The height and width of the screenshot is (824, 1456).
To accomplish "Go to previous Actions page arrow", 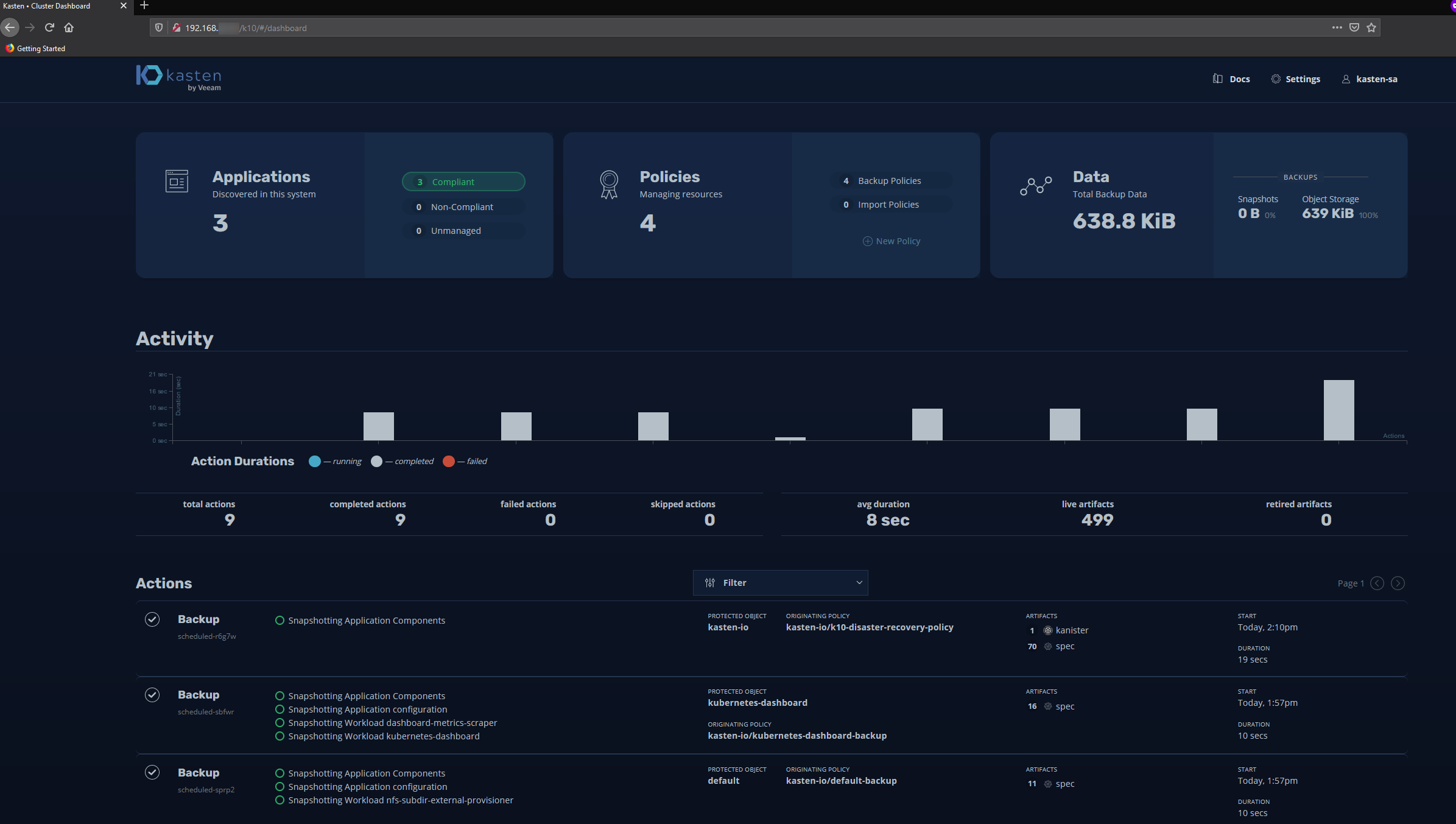I will tap(1377, 583).
